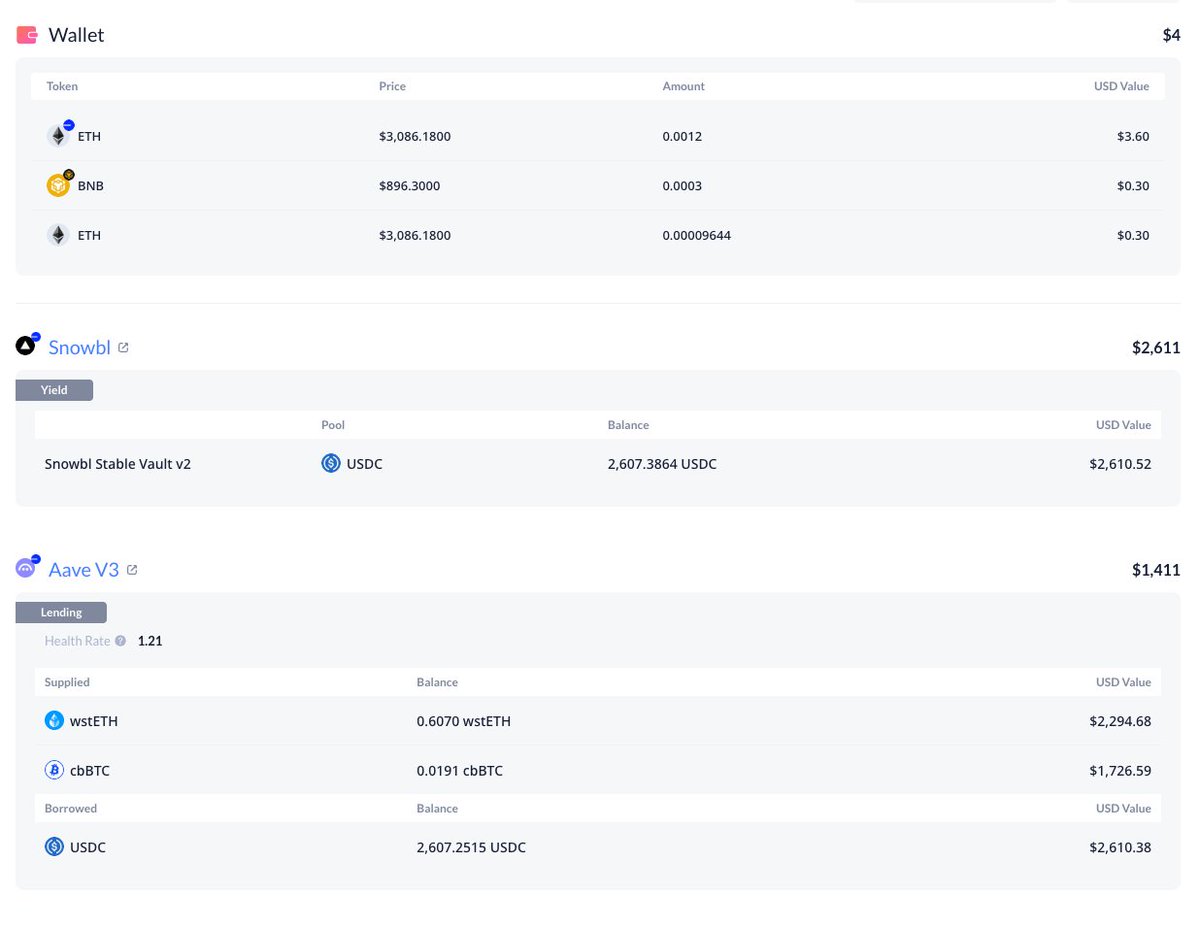Click the Price column header in Wallet
The image size is (1200, 928).
[392, 86]
